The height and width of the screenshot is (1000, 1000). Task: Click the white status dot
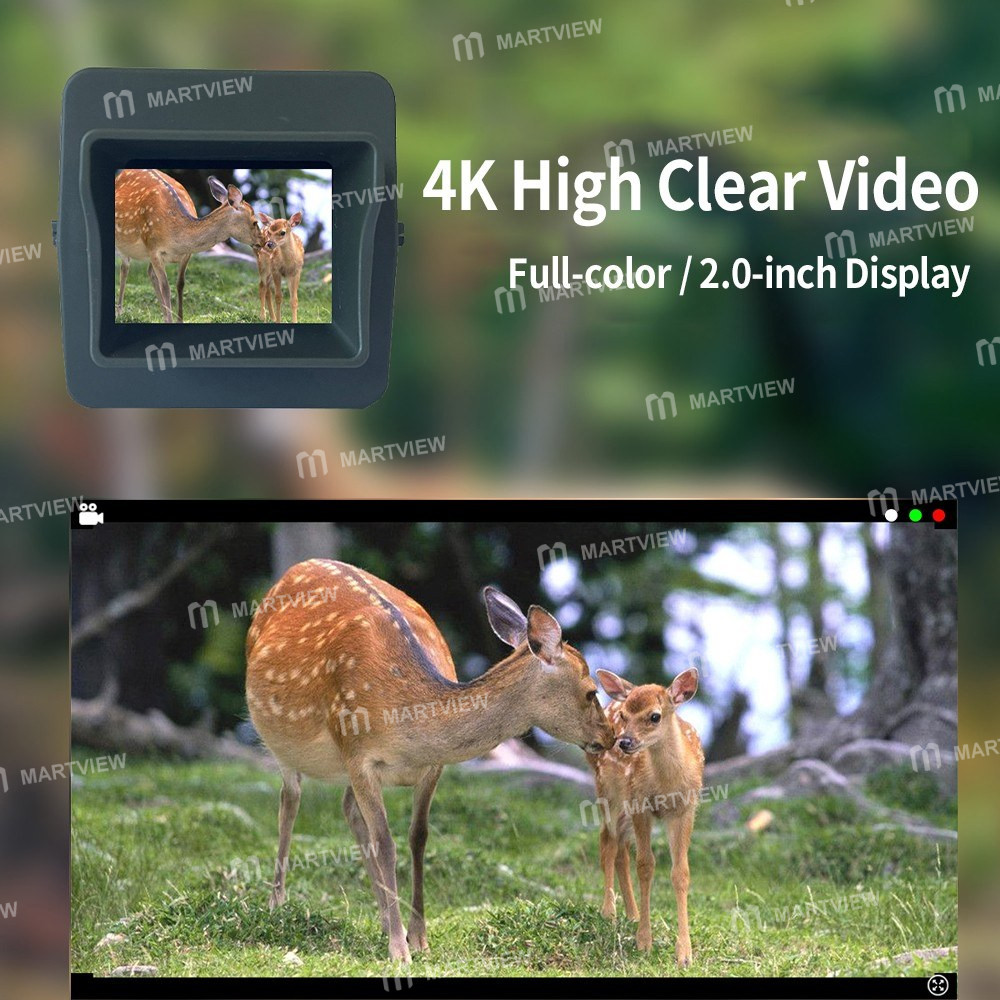891,515
